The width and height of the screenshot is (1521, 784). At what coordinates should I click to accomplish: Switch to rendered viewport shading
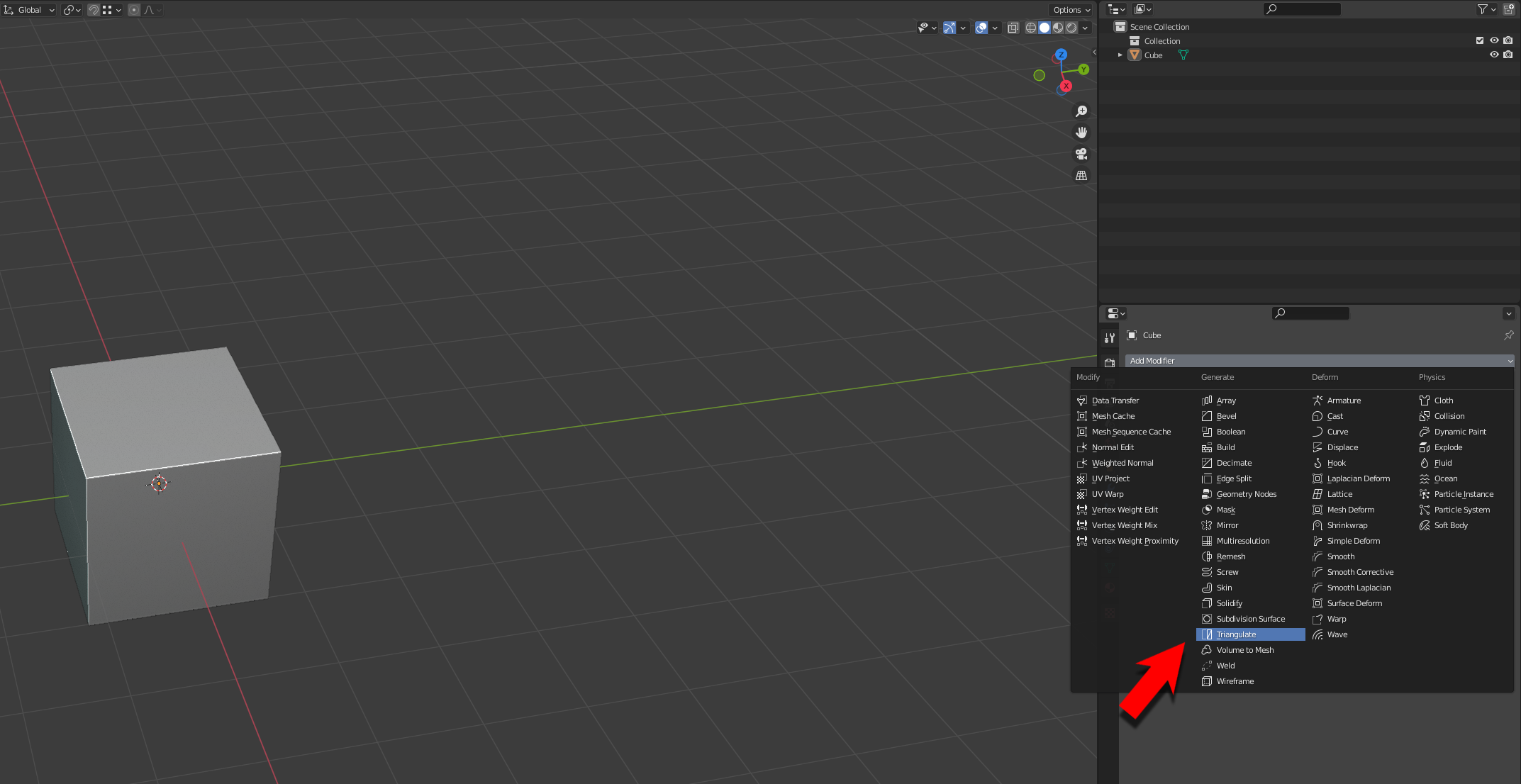[1071, 28]
